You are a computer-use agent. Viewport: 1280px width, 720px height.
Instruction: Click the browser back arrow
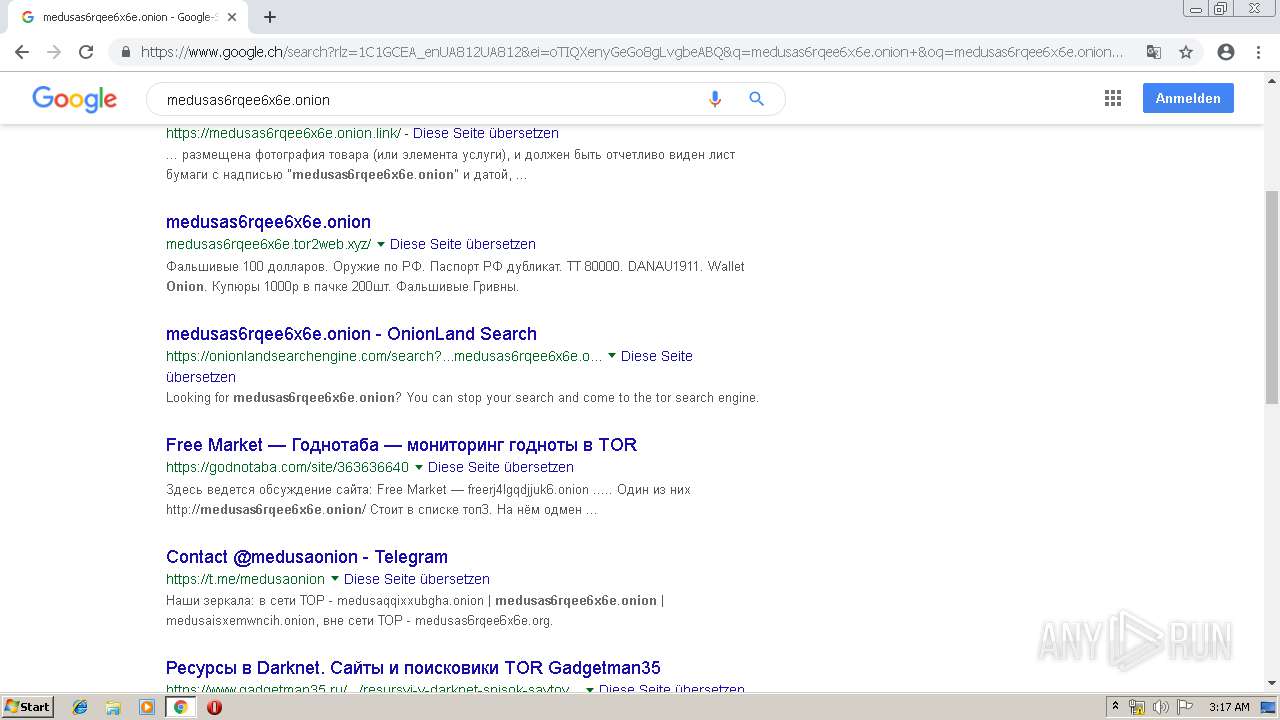[22, 52]
